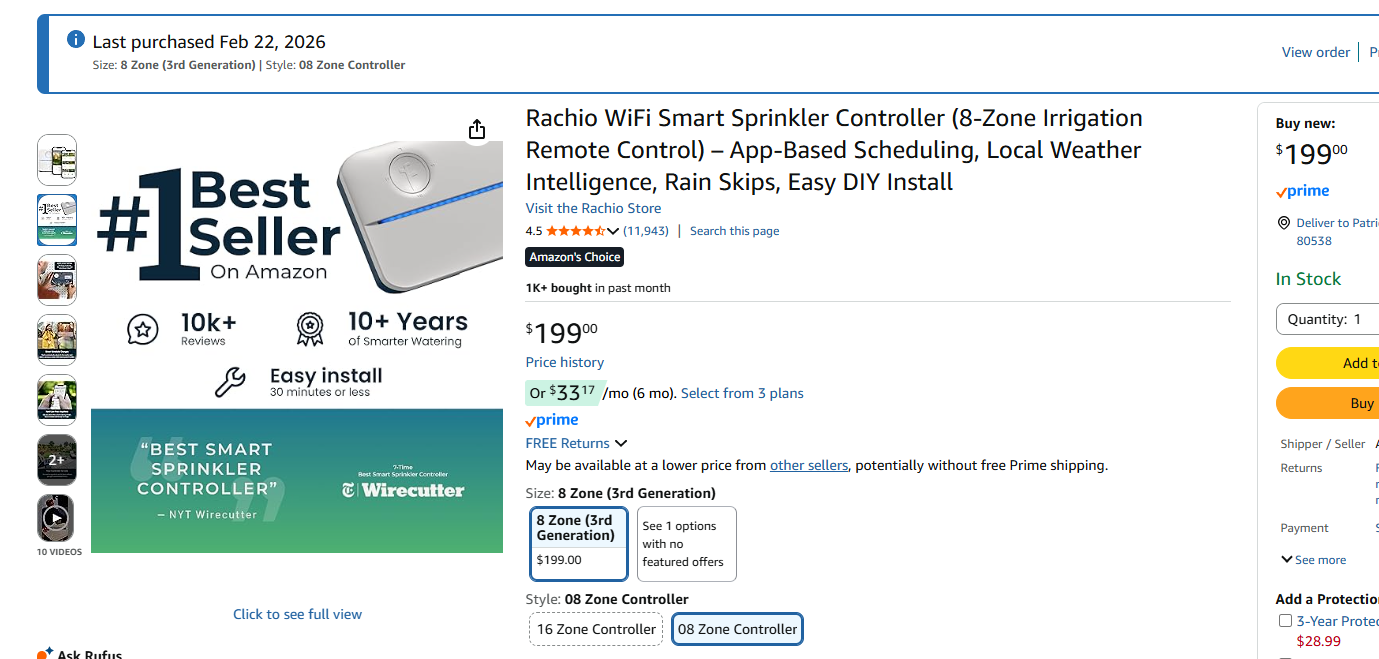Viewport: 1379px width, 659px height.
Task: Click the info icon beside Last purchased
Action: pyautogui.click(x=75, y=40)
